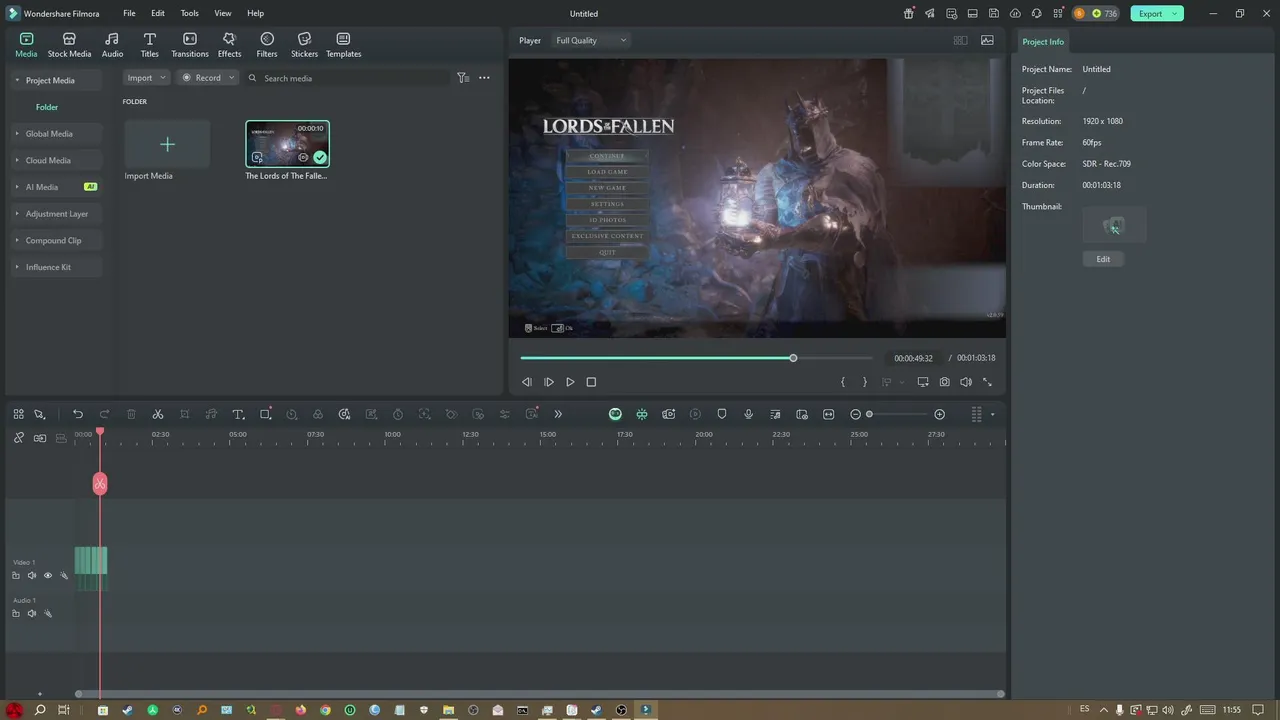Zoom out the timeline with the minus button
The image size is (1280, 720).
[x=855, y=414]
